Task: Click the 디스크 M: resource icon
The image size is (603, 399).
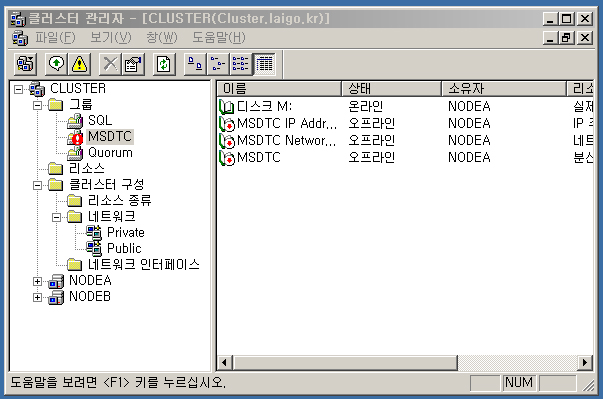Action: click(x=227, y=106)
